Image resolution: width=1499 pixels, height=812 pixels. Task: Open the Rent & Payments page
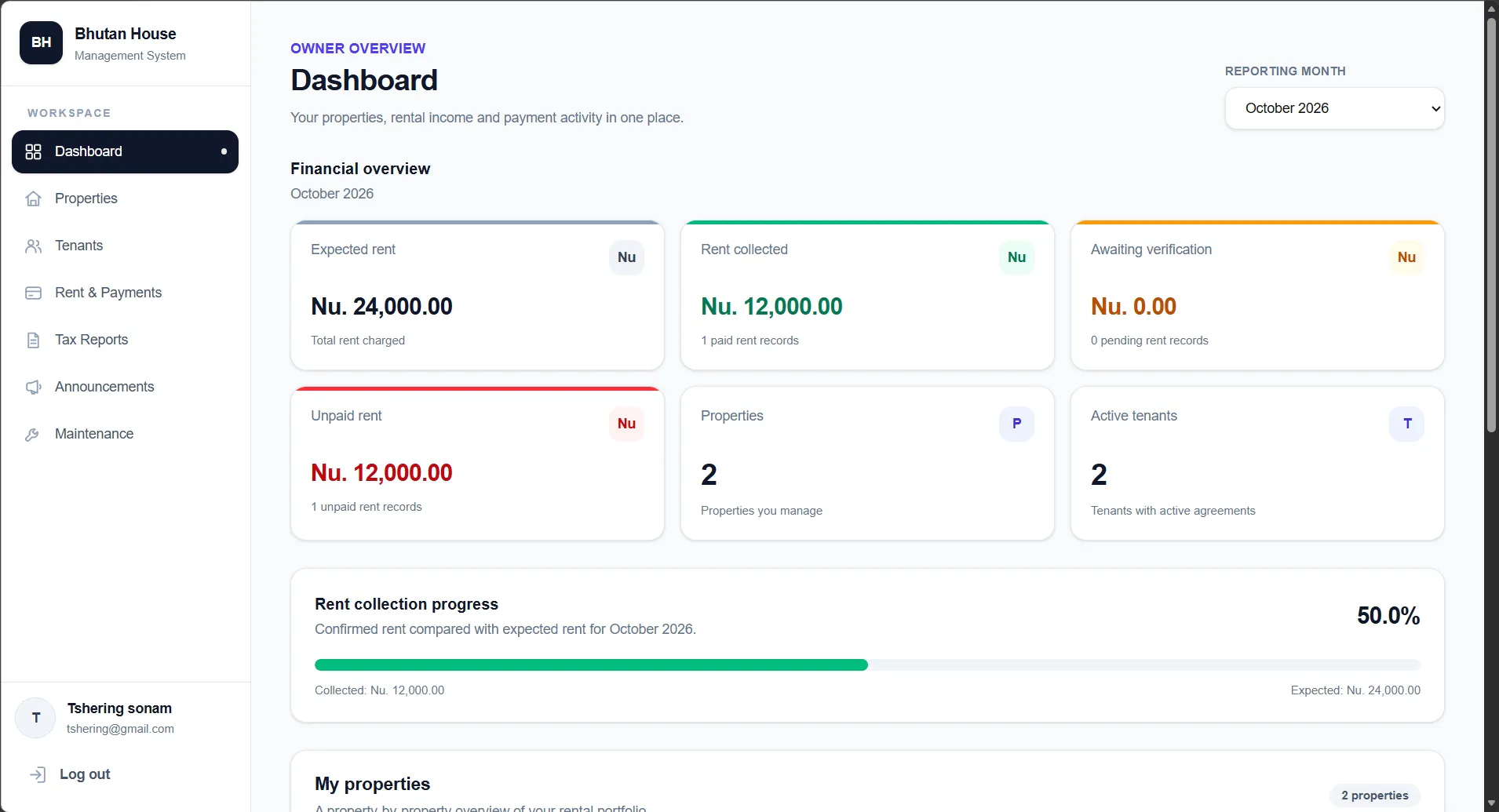click(x=125, y=293)
